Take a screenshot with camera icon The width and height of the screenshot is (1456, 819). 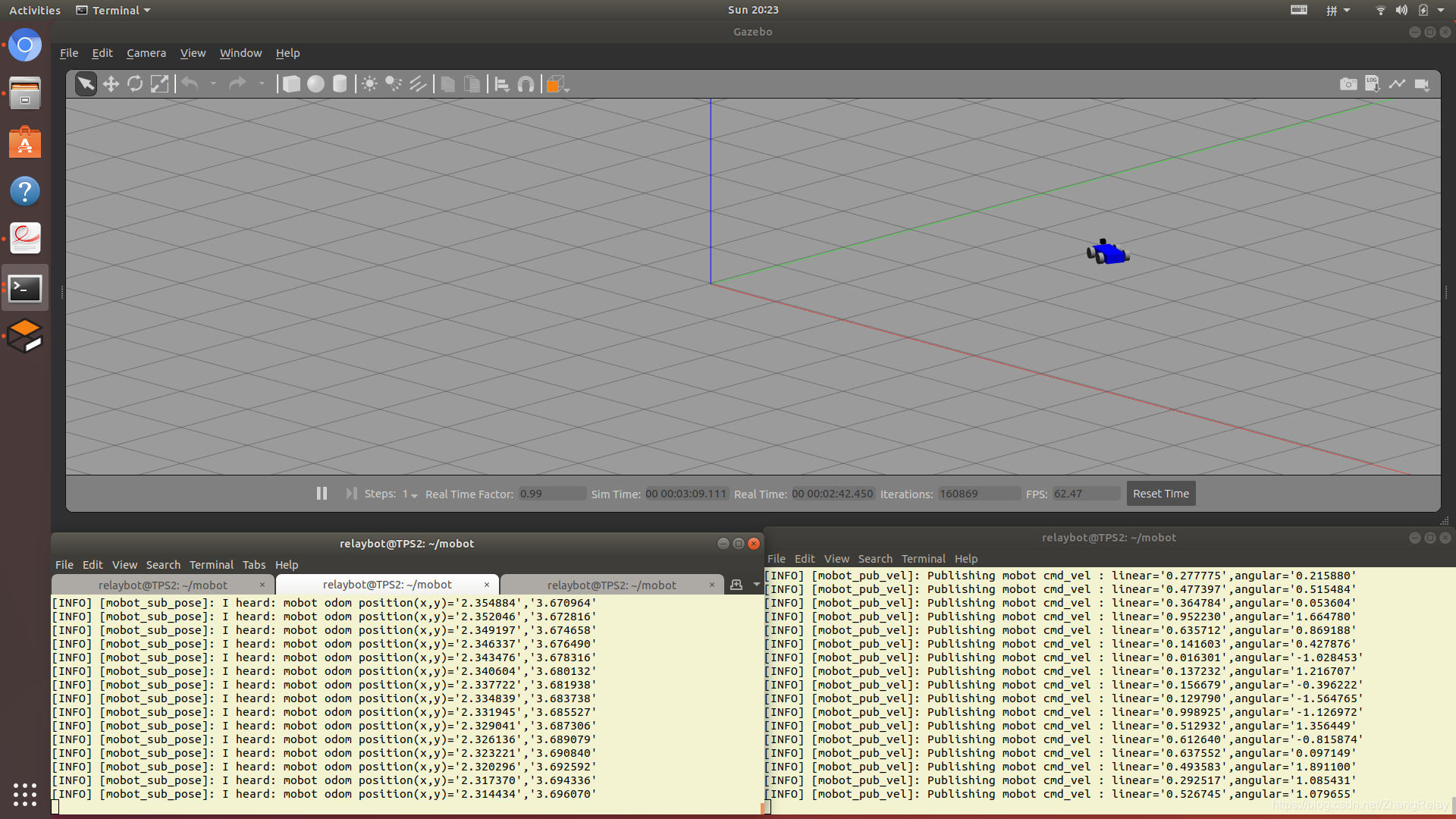tap(1348, 84)
